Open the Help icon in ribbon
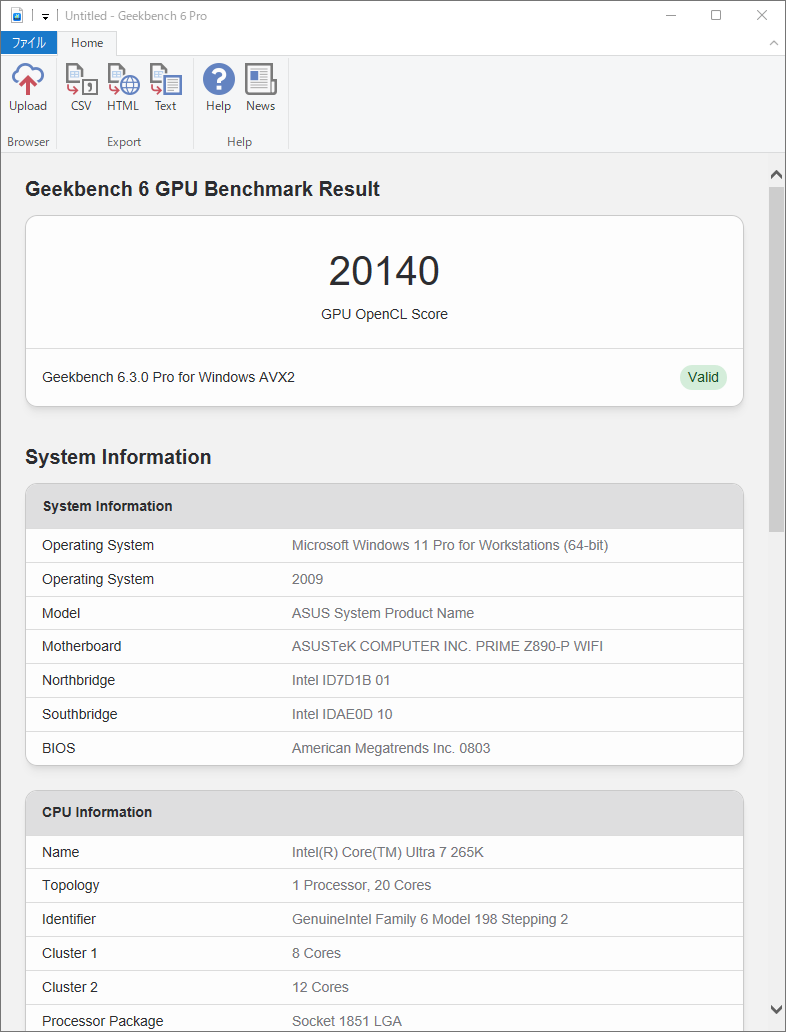 click(x=218, y=88)
